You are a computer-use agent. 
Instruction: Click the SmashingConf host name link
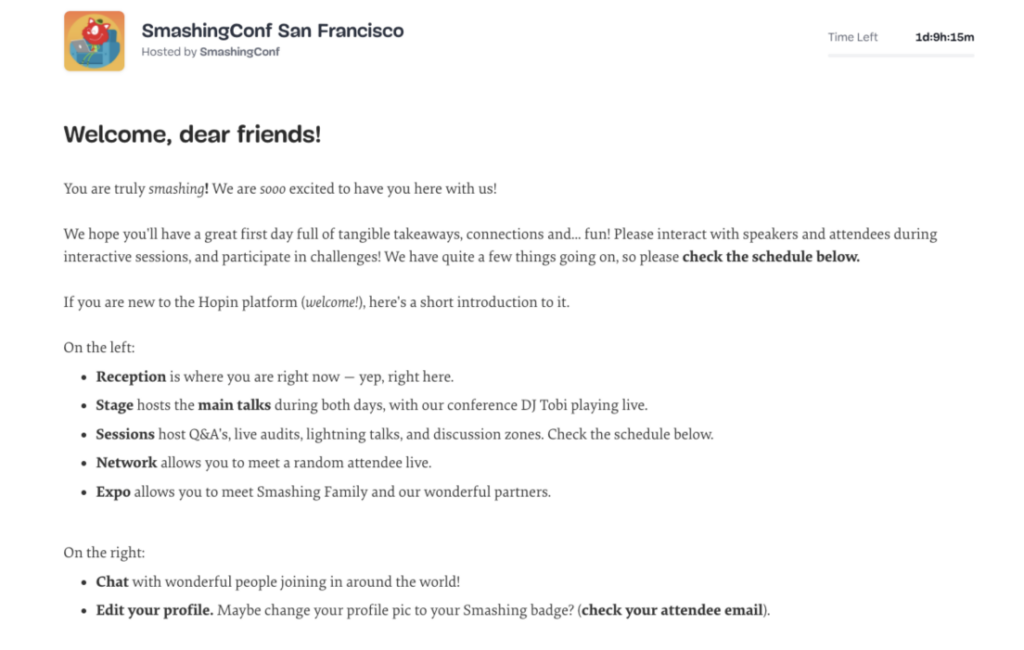[239, 52]
